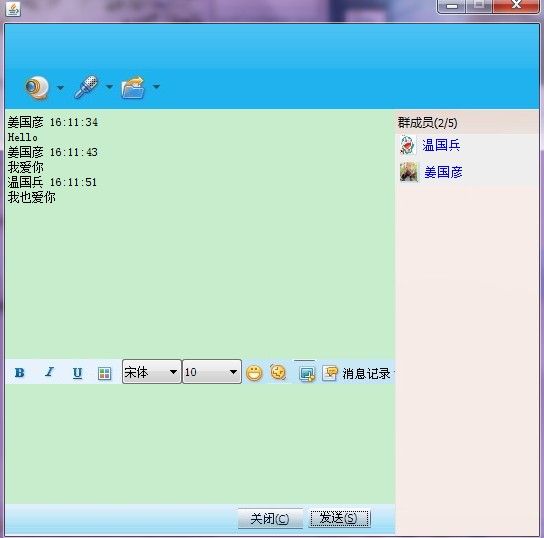Click 姜国彦's avatar picture
The image size is (544, 538).
coord(409,172)
